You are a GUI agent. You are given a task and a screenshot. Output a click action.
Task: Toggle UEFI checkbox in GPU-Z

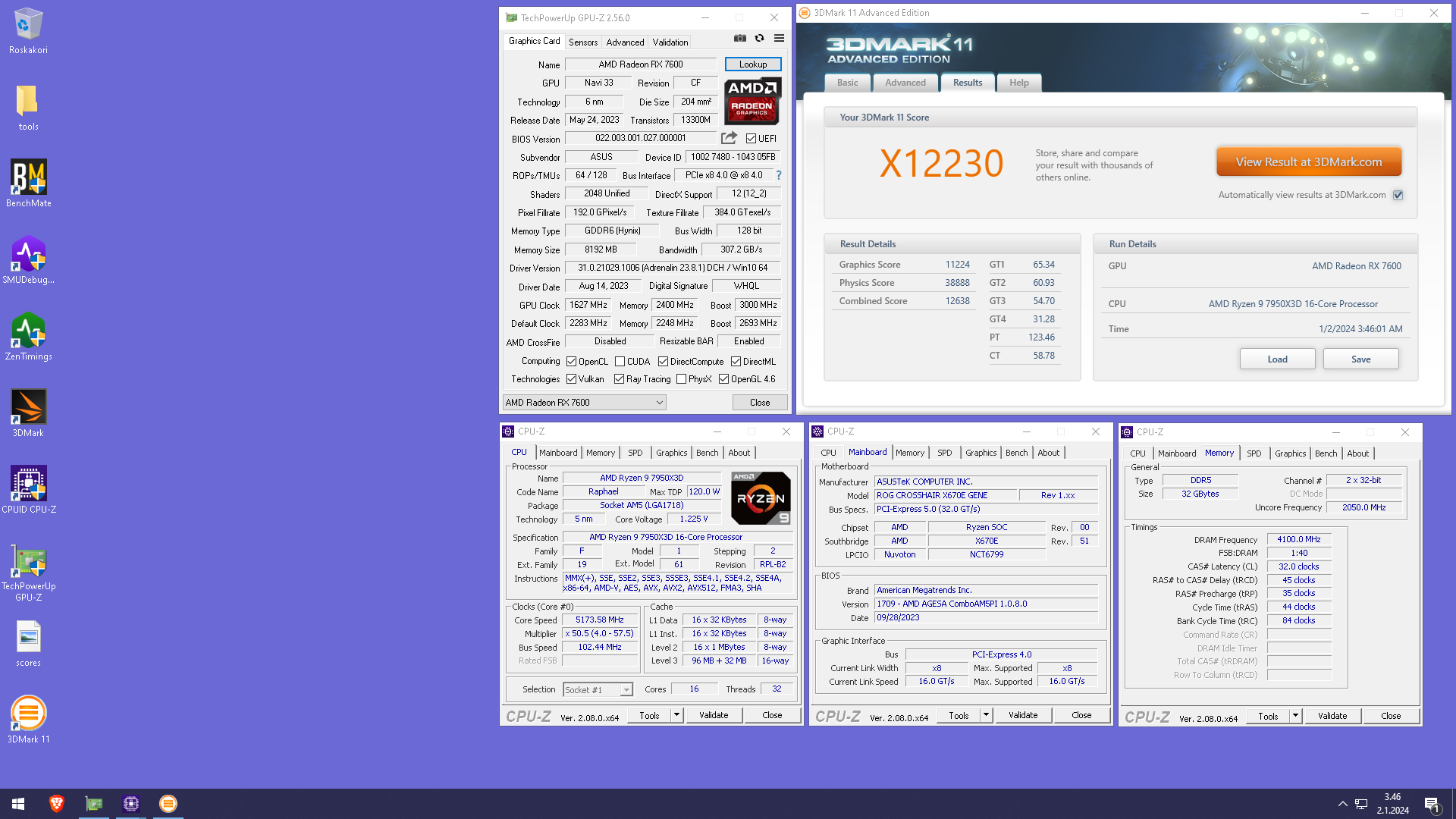pyautogui.click(x=751, y=139)
